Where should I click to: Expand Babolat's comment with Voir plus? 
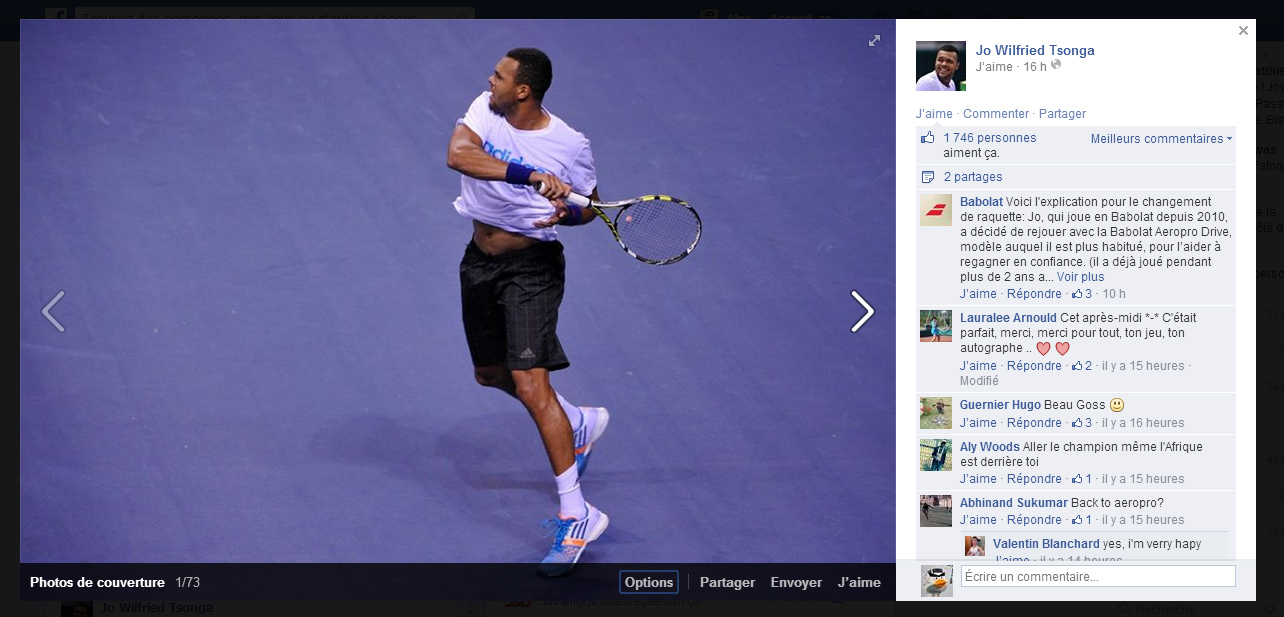point(1080,277)
